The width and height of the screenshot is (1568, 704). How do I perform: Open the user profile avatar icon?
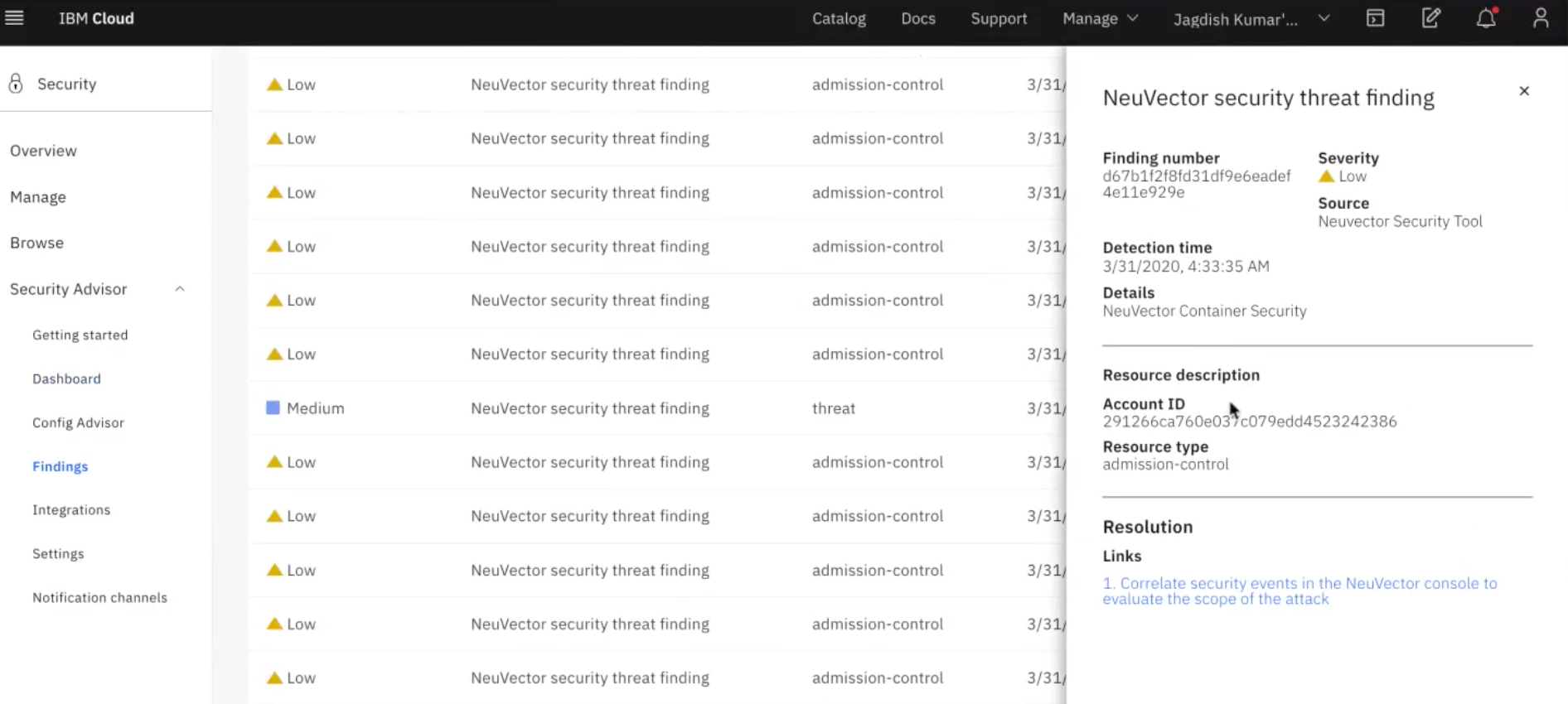coord(1541,18)
